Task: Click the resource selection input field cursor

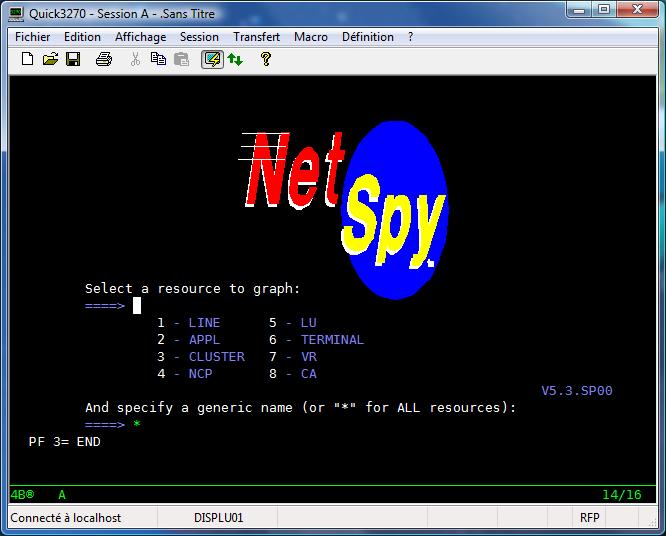Action: [x=137, y=306]
